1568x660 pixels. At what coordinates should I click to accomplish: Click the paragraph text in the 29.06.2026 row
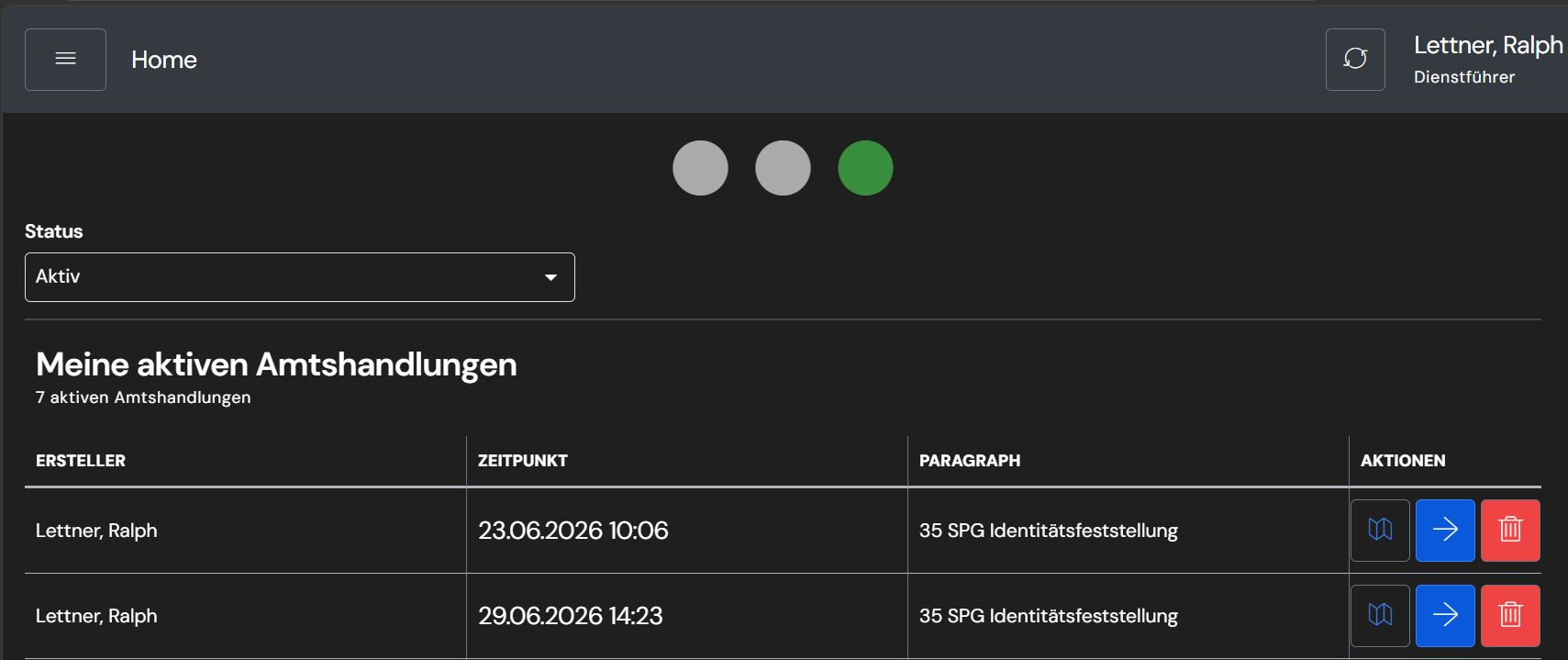pos(1049,616)
